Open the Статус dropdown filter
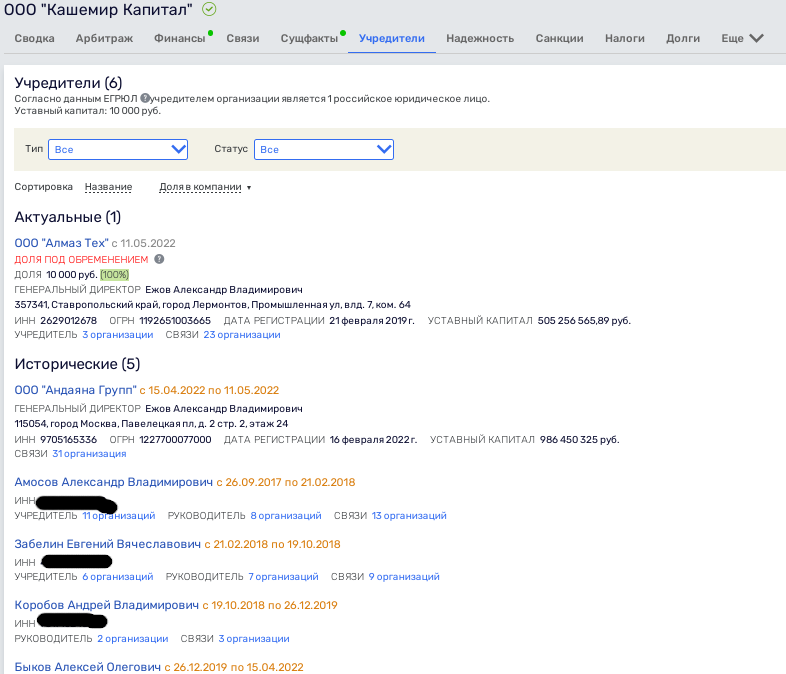Image resolution: width=786 pixels, height=674 pixels. (324, 149)
